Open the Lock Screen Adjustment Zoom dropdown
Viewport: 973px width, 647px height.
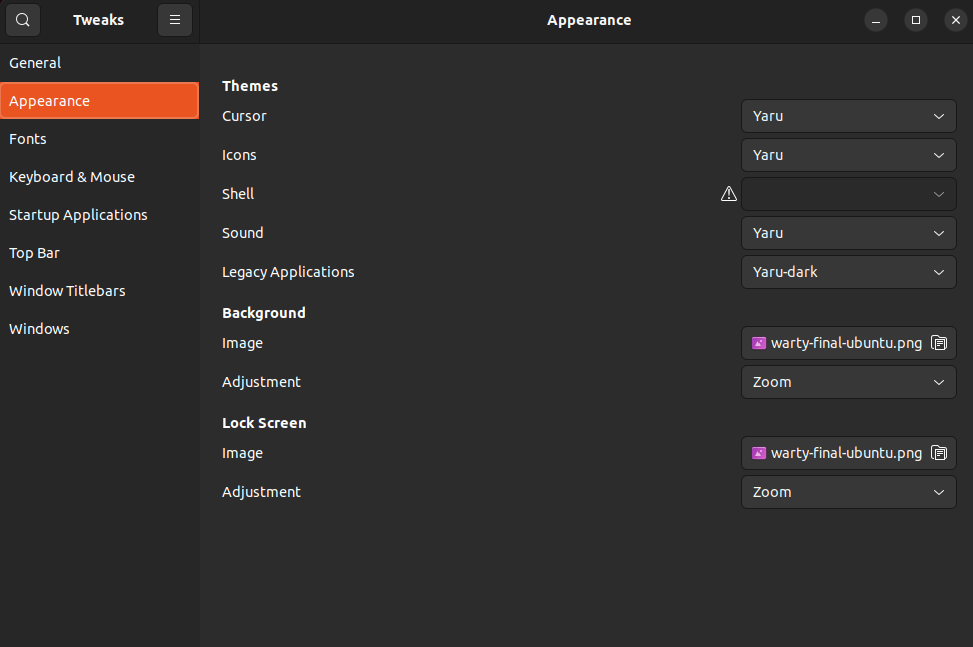[x=848, y=492]
